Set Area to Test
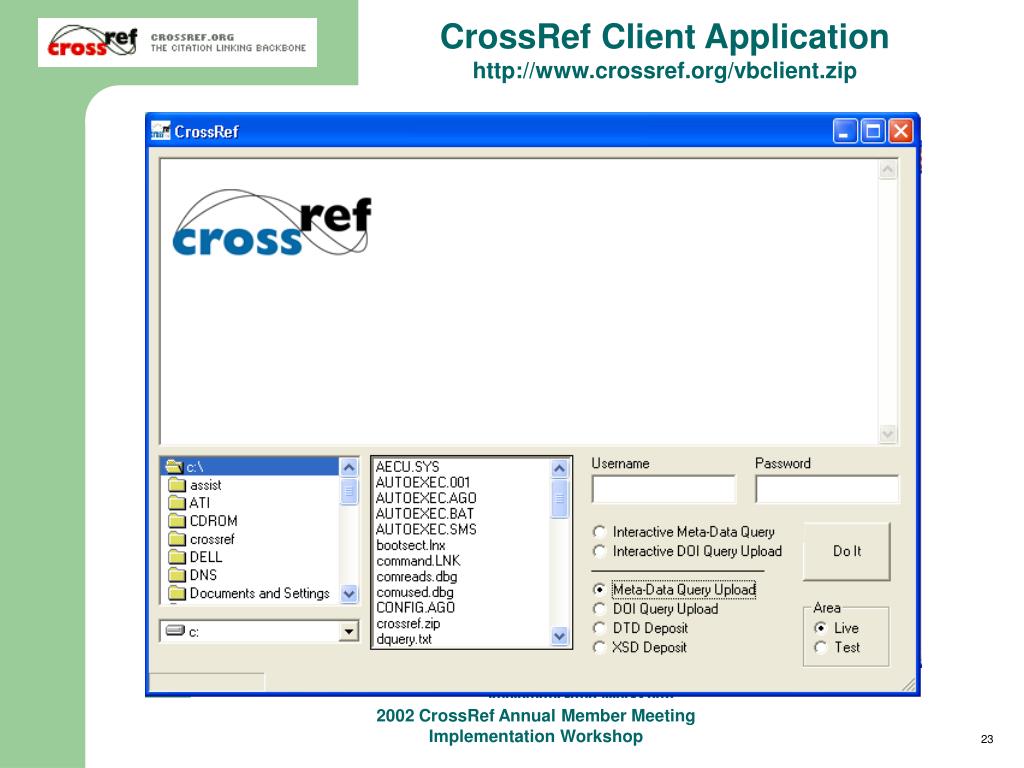Image resolution: width=1024 pixels, height=768 pixels. coord(820,647)
